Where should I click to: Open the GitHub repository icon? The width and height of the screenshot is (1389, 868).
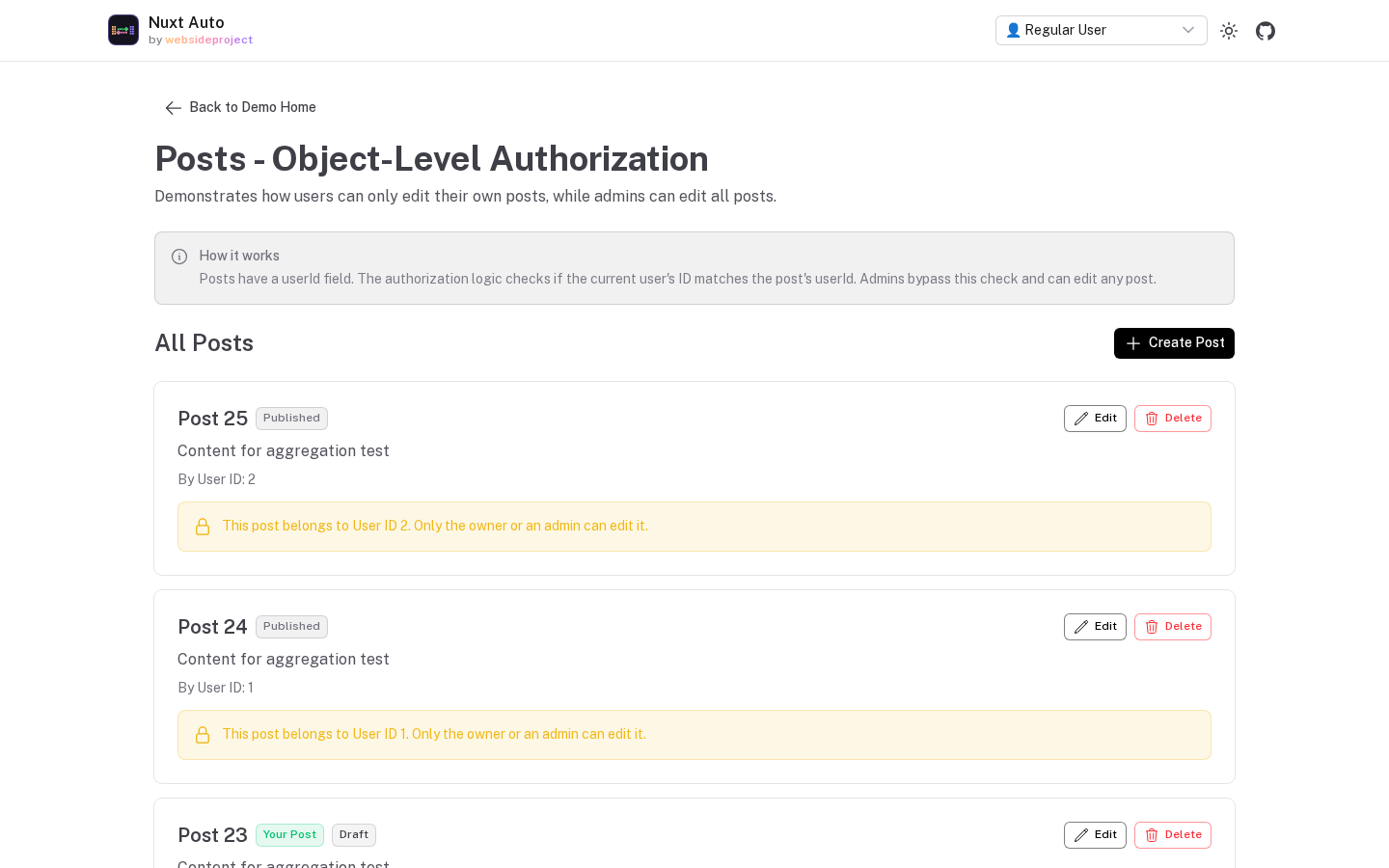point(1266,31)
